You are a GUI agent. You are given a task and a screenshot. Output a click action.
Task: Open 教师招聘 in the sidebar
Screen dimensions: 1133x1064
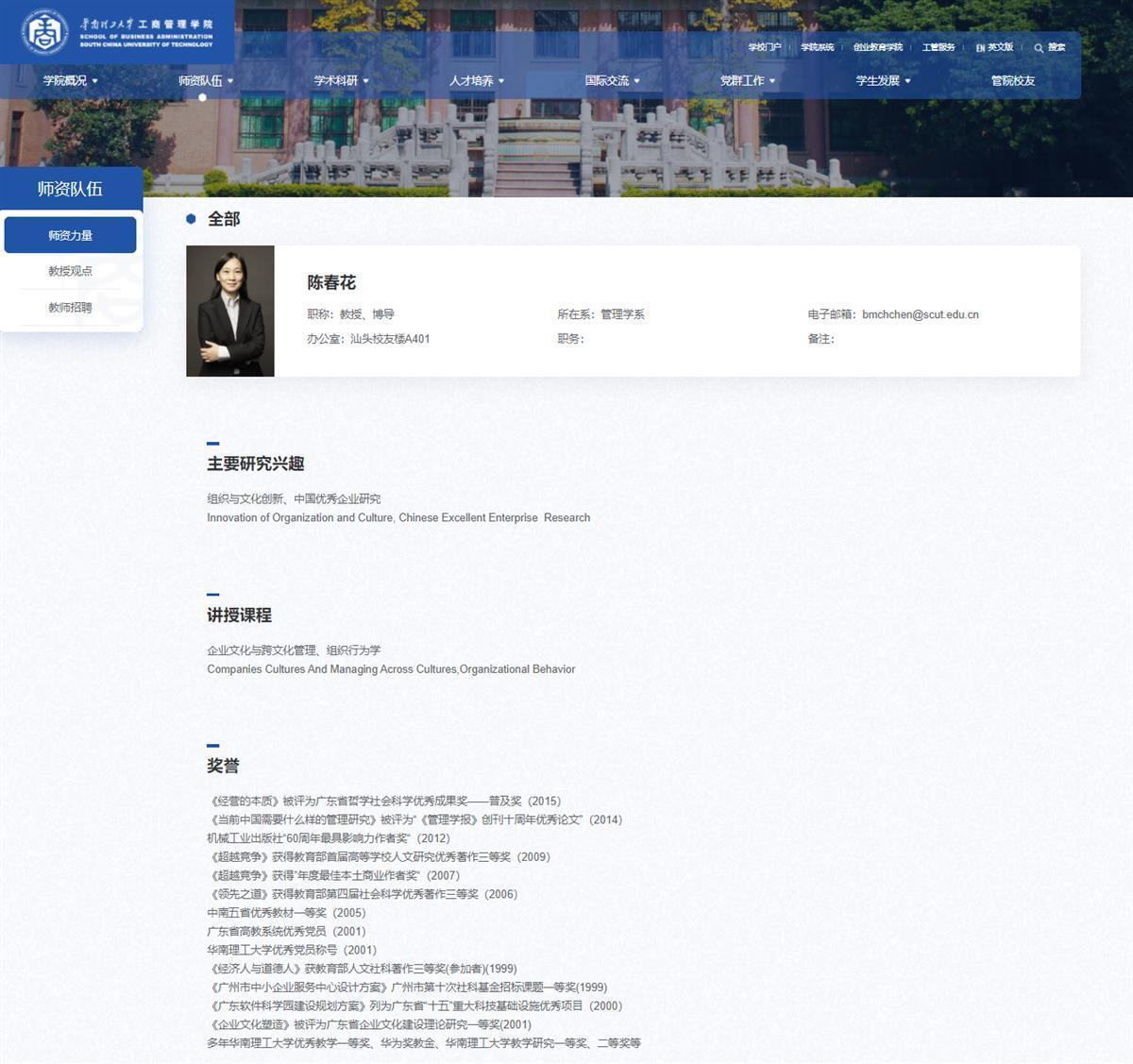tap(70, 308)
